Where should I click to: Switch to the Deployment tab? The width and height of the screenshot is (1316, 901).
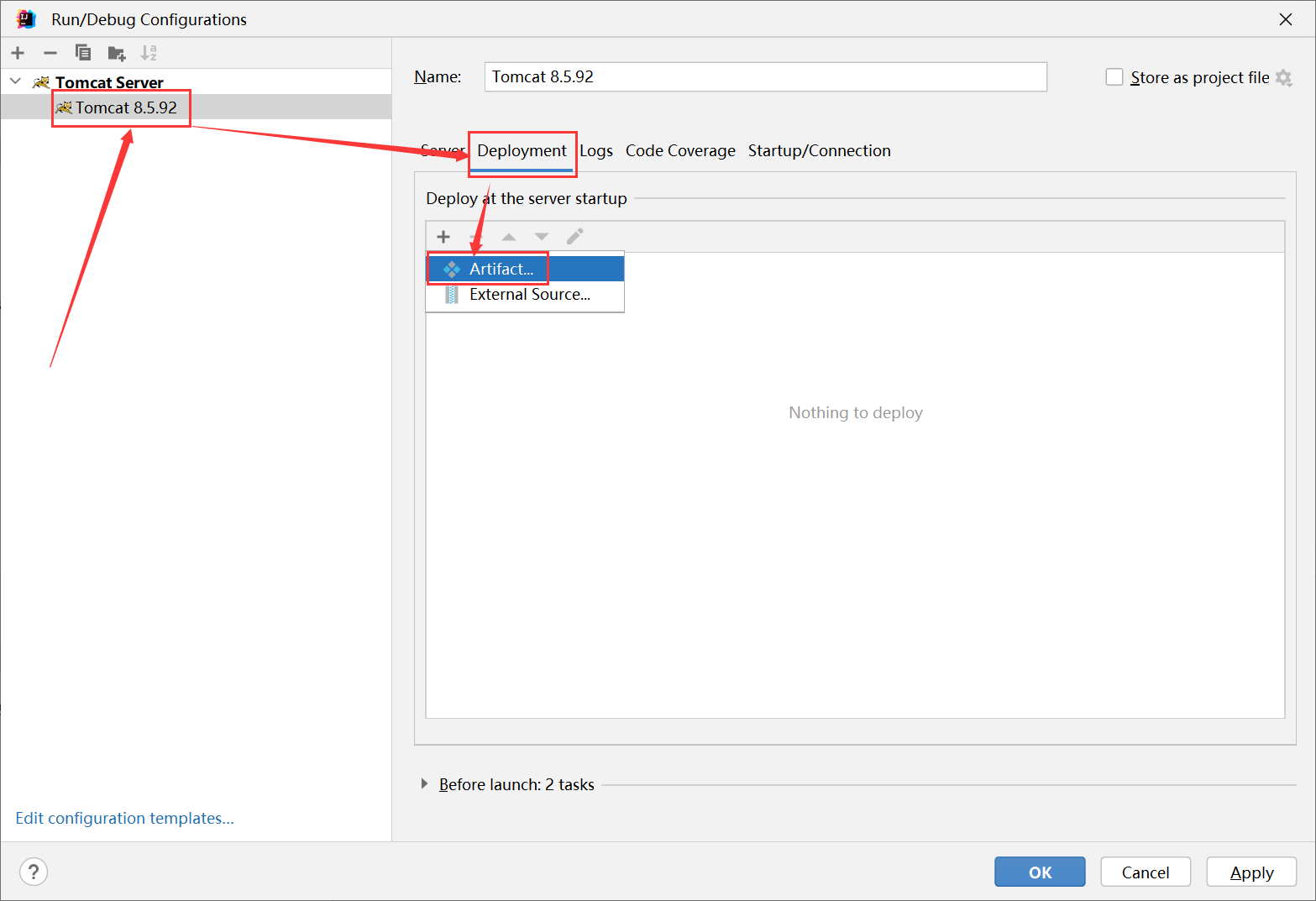tap(522, 151)
